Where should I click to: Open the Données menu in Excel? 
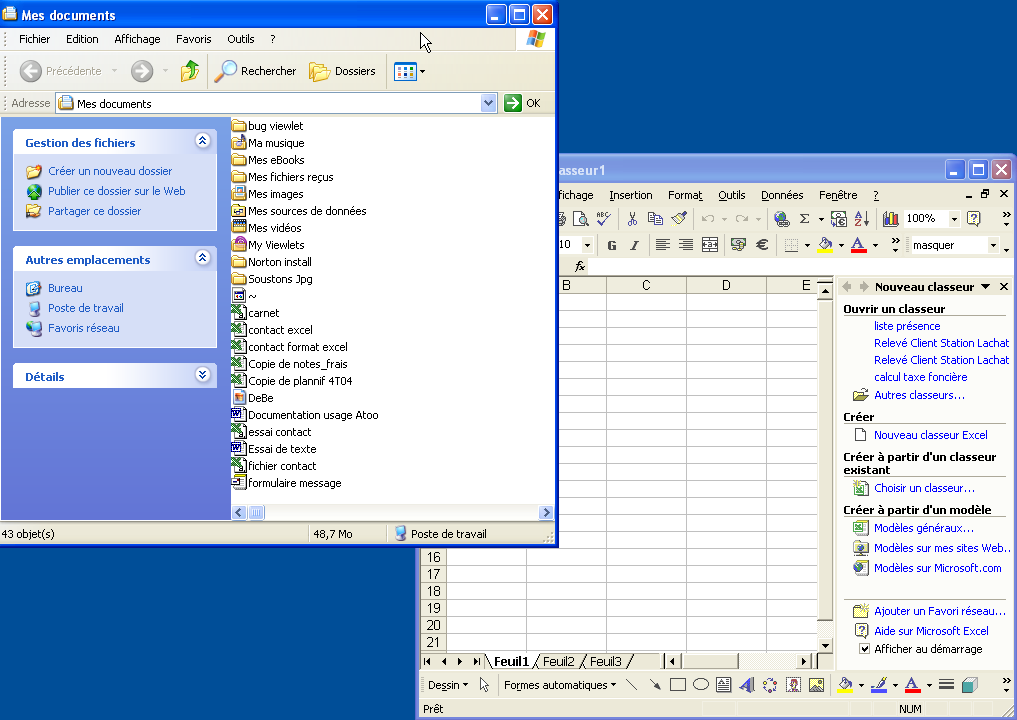(782, 195)
